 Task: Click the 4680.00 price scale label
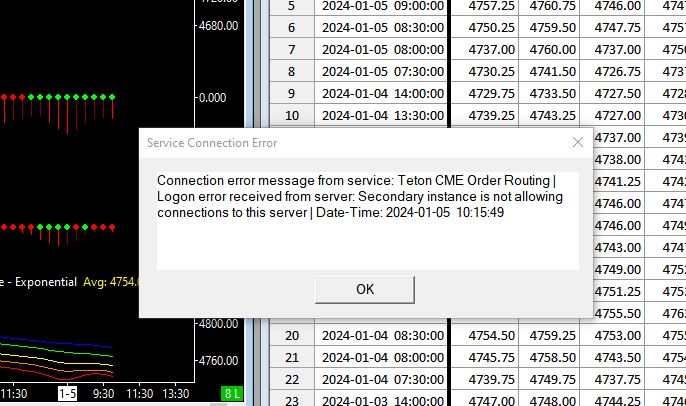click(x=218, y=25)
